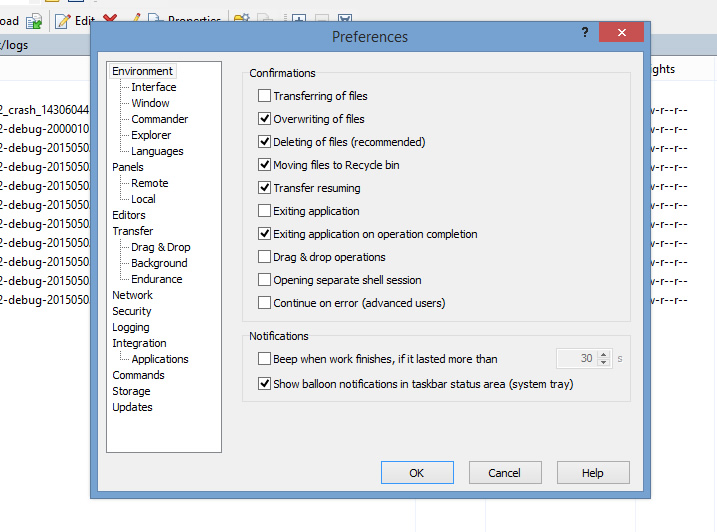Show the Updates preferences page
The image size is (717, 532).
(x=132, y=407)
